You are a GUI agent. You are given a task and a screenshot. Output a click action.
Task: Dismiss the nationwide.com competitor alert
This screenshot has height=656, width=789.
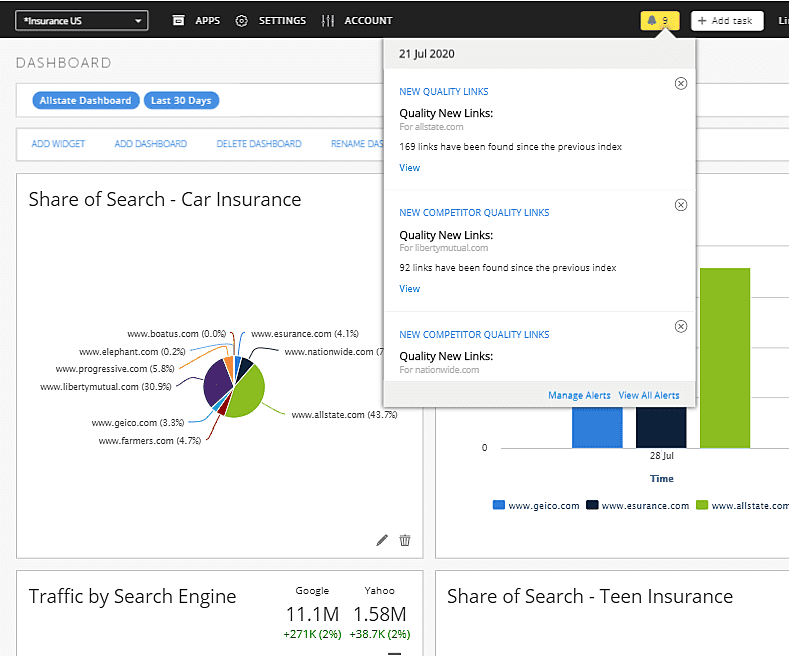pos(681,326)
